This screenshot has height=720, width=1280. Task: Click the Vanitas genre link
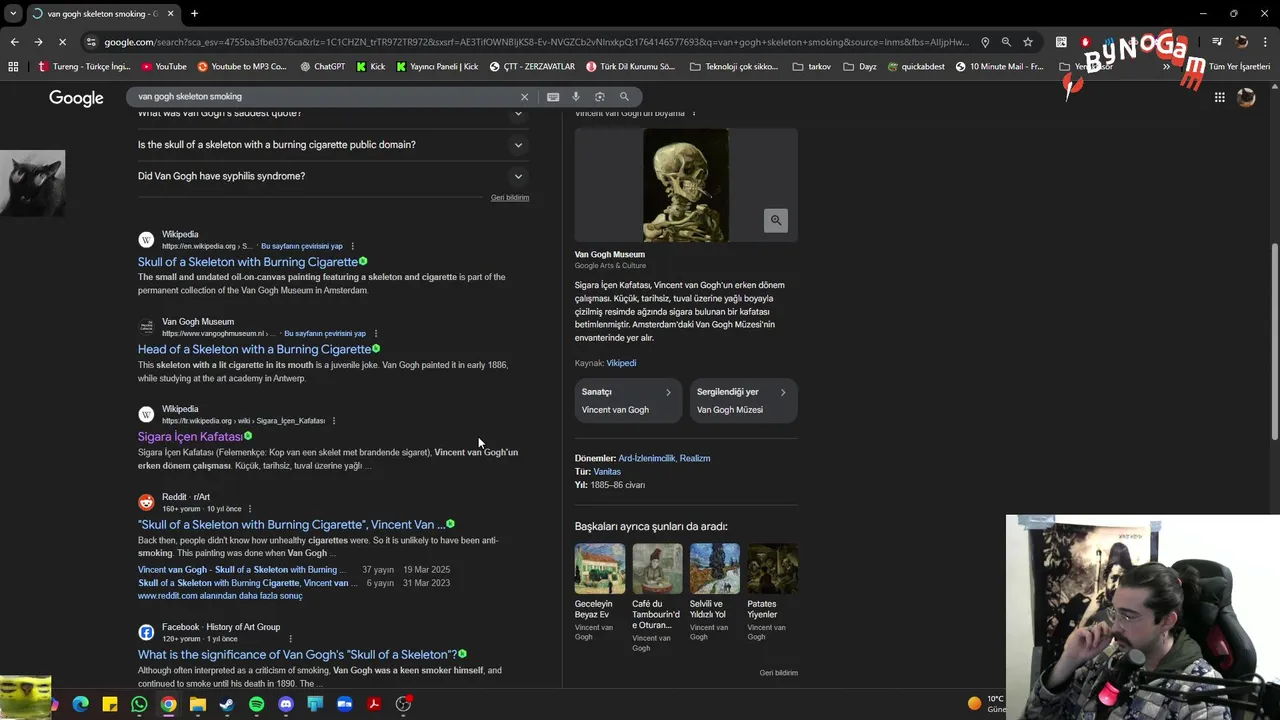pos(607,472)
